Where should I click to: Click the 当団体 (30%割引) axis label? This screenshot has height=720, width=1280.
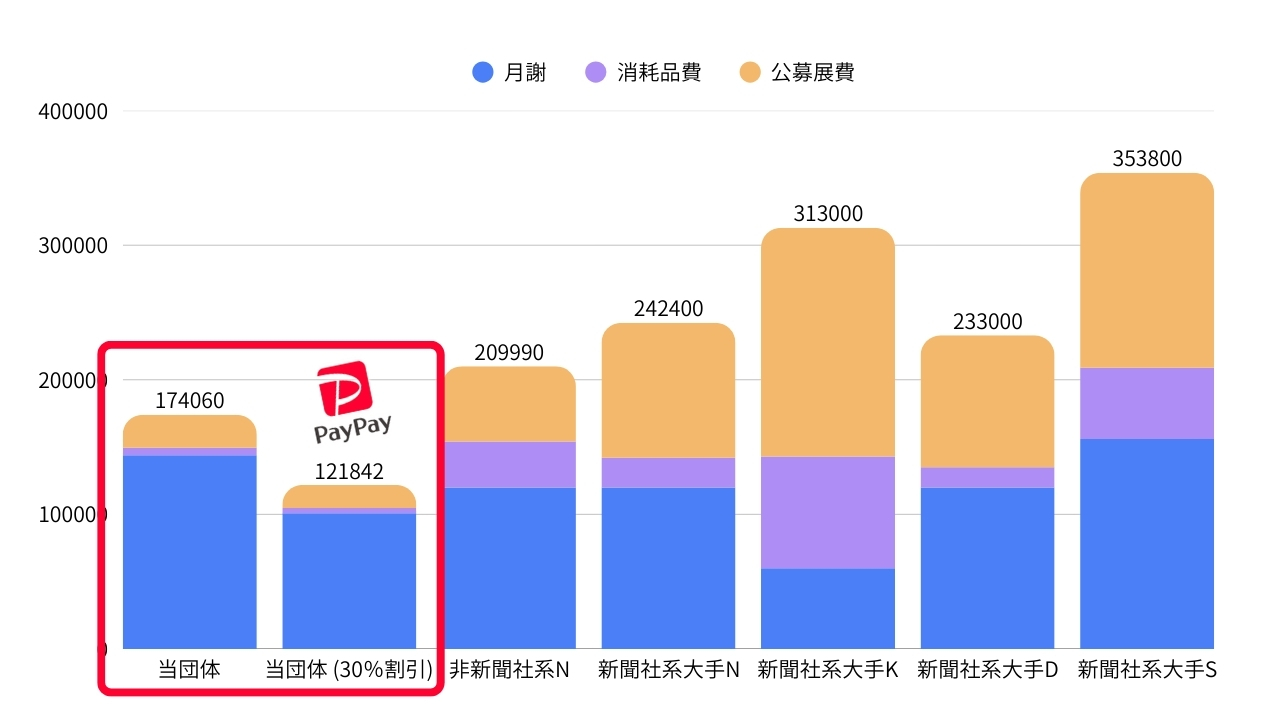349,670
